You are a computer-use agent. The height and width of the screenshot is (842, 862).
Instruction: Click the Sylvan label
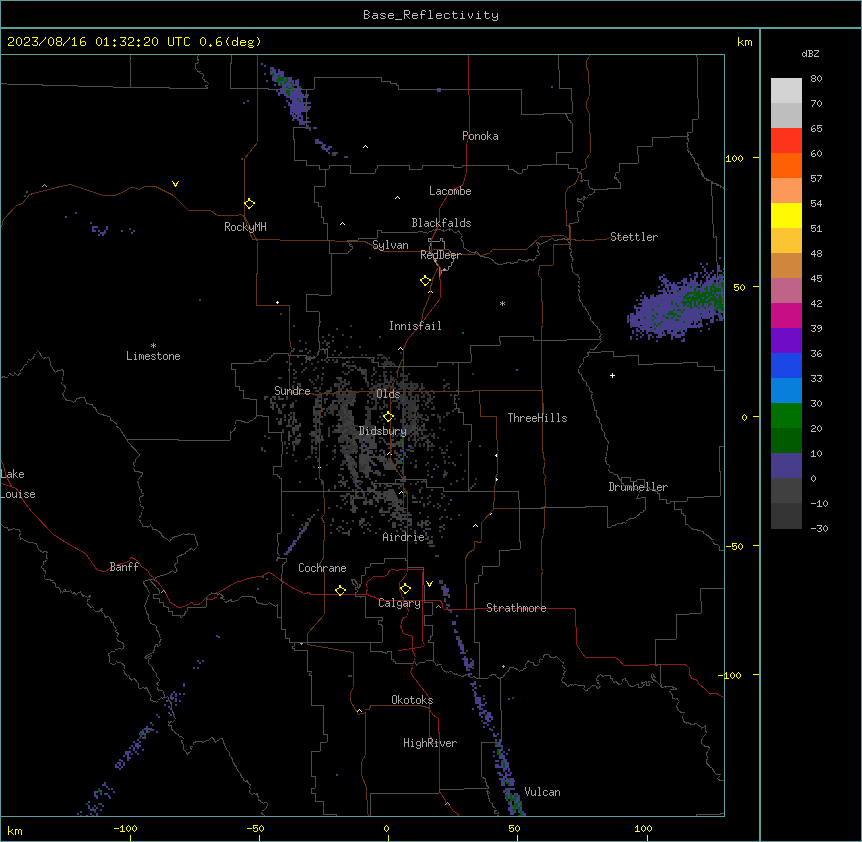[x=390, y=245]
